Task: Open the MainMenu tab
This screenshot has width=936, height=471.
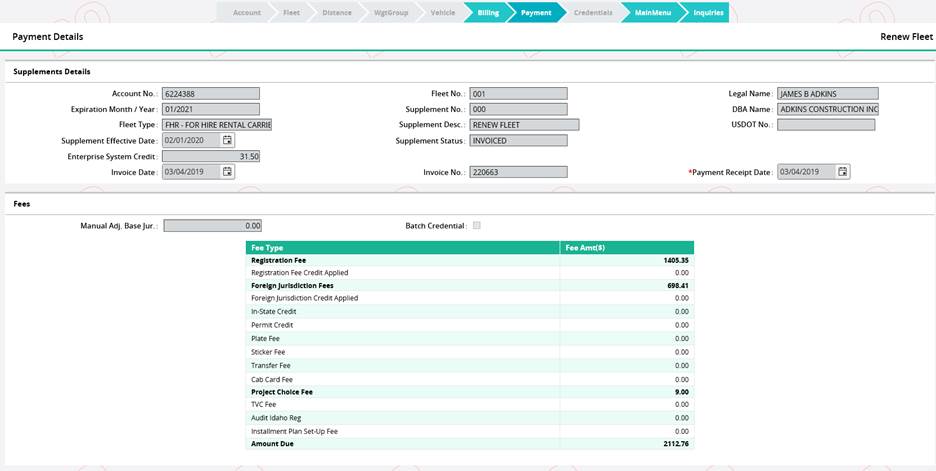Action: pos(652,13)
